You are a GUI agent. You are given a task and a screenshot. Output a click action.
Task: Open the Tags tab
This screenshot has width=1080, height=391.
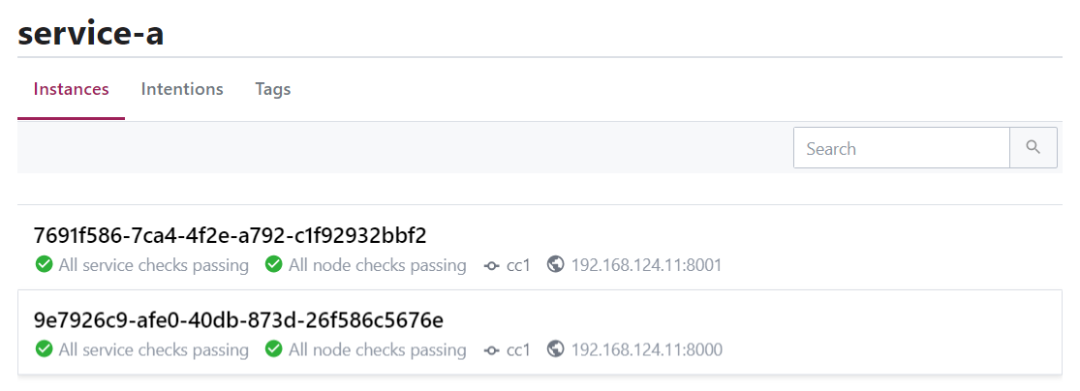(x=273, y=89)
